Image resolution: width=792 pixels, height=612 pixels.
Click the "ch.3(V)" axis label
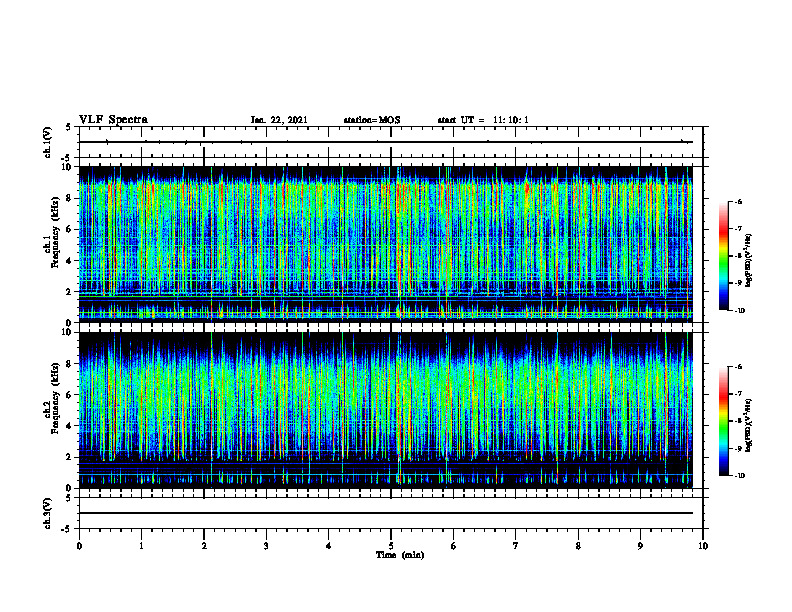pyautogui.click(x=48, y=513)
